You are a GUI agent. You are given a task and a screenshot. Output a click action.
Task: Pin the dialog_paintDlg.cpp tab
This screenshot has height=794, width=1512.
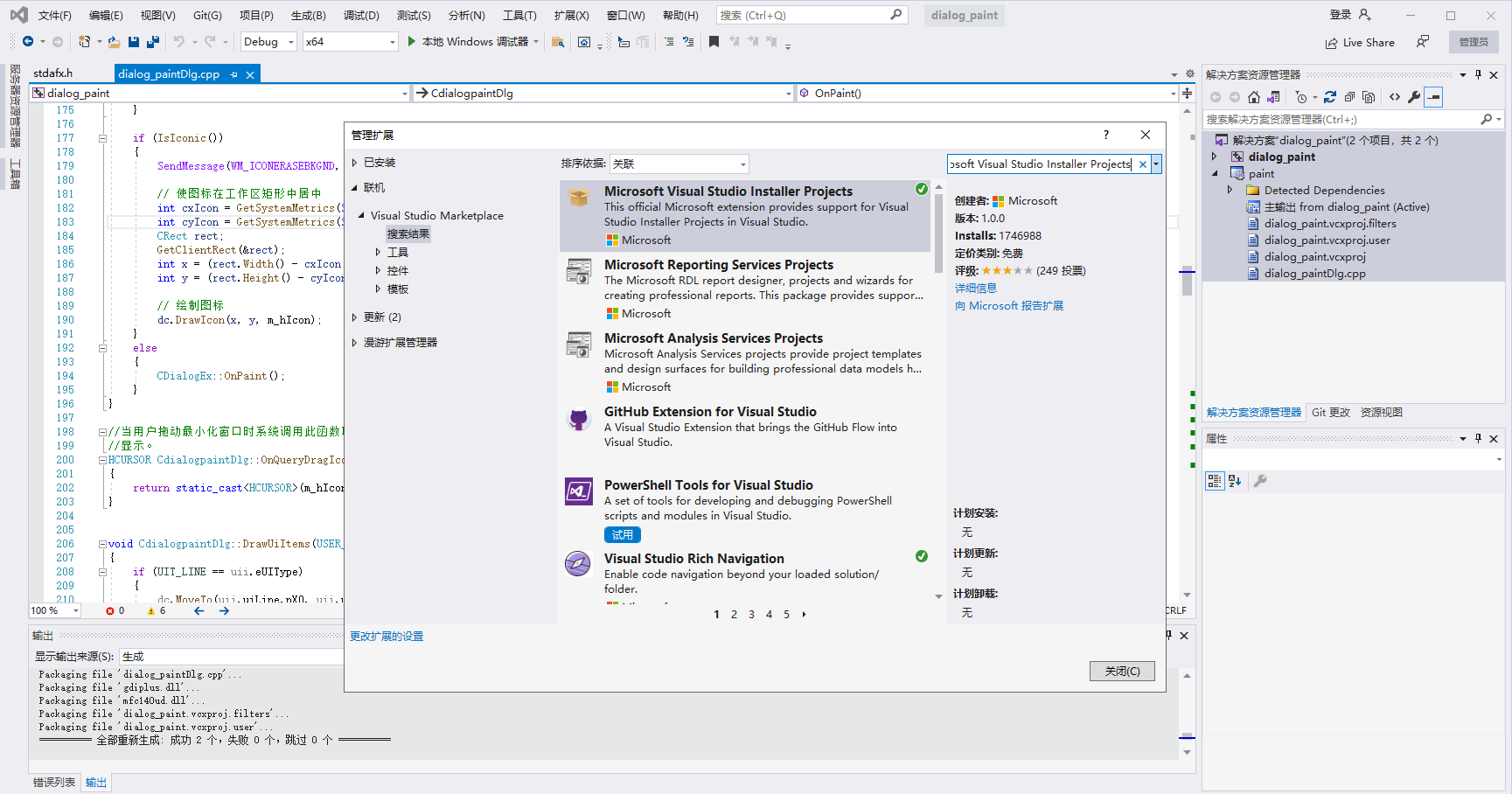(233, 74)
